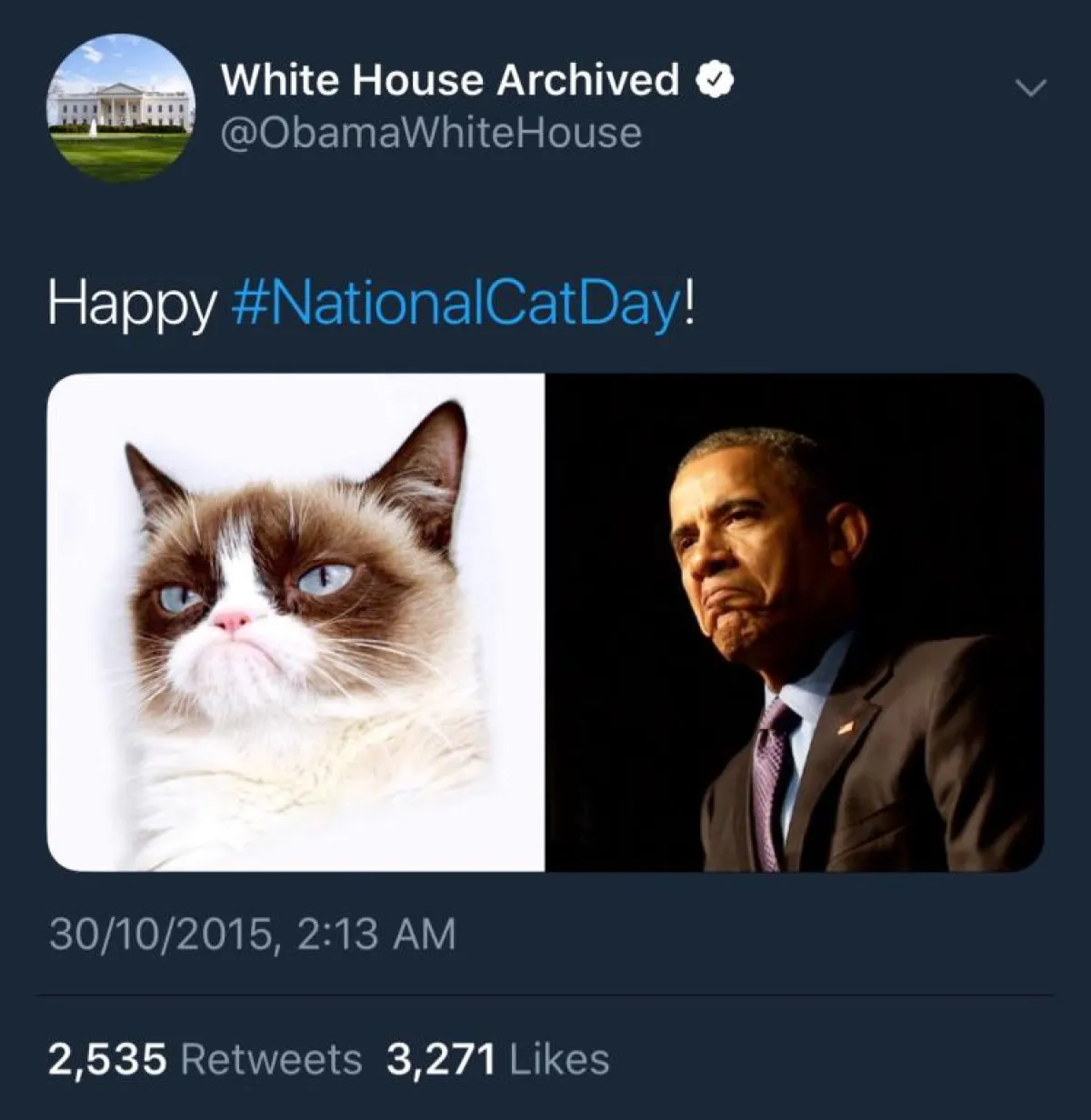This screenshot has width=1091, height=1120.
Task: Open the White House profile avatar
Action: pyautogui.click(x=120, y=108)
